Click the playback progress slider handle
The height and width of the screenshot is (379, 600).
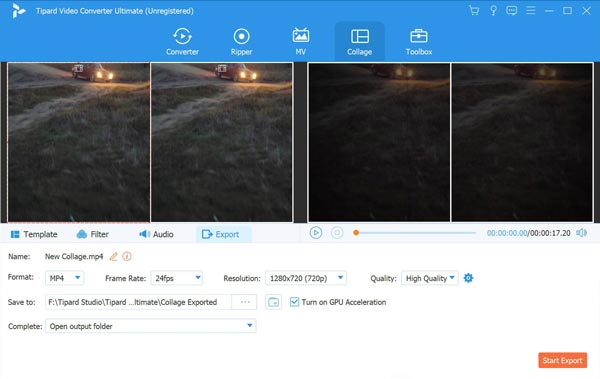[356, 233]
